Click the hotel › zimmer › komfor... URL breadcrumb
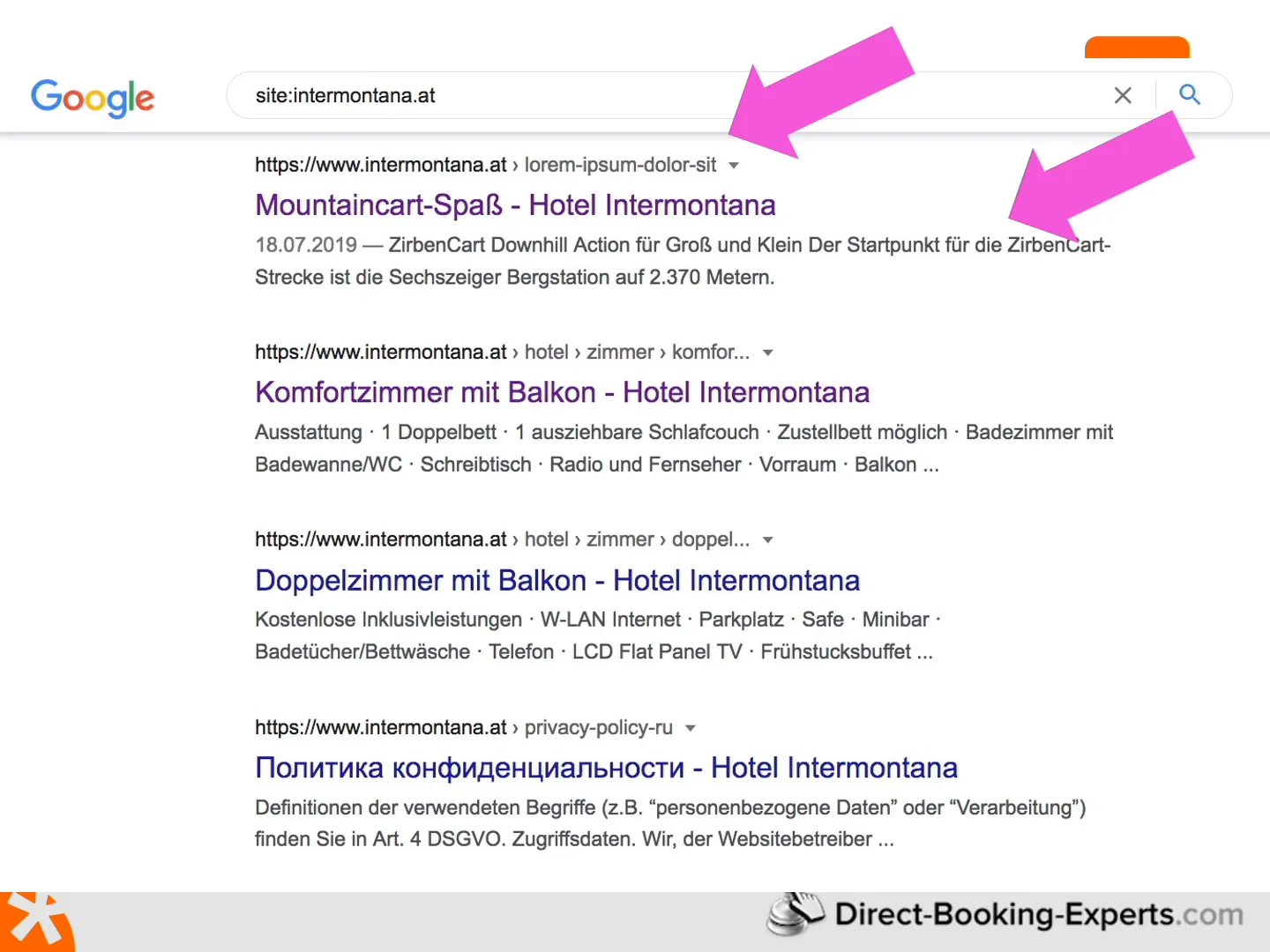Screen dimensions: 1270x952 click(637, 353)
